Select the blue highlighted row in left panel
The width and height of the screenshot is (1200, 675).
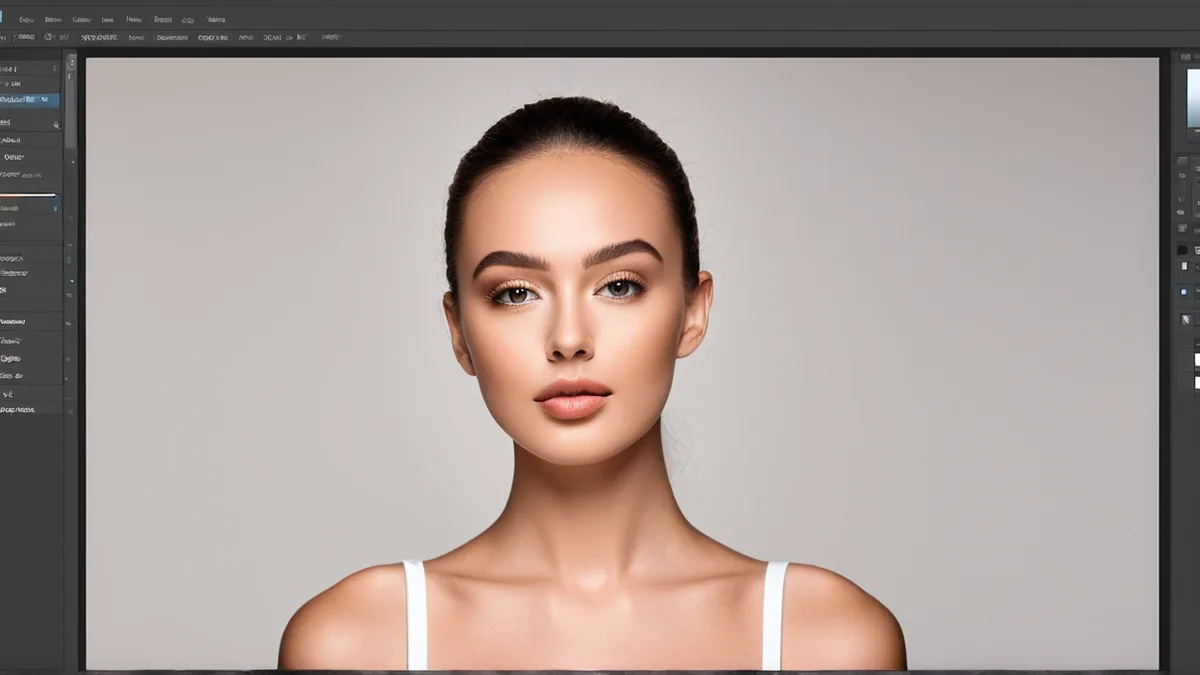pyautogui.click(x=29, y=100)
